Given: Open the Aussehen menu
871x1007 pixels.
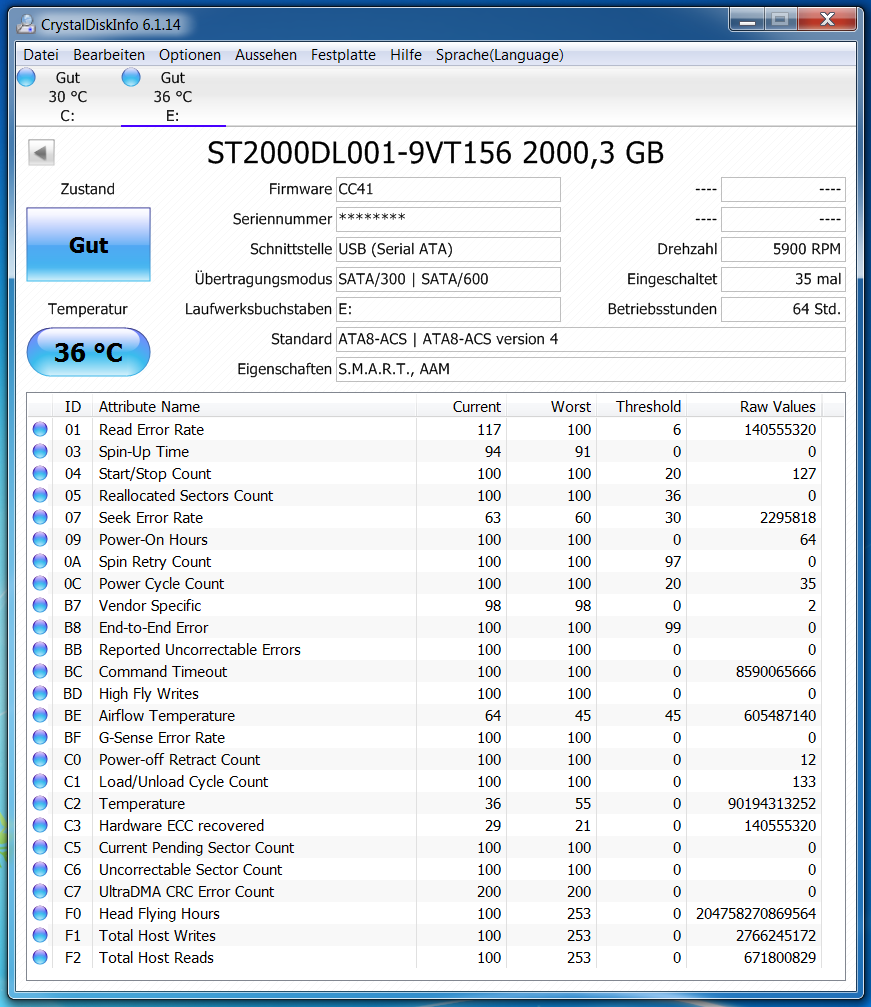Looking at the screenshot, I should 266,55.
